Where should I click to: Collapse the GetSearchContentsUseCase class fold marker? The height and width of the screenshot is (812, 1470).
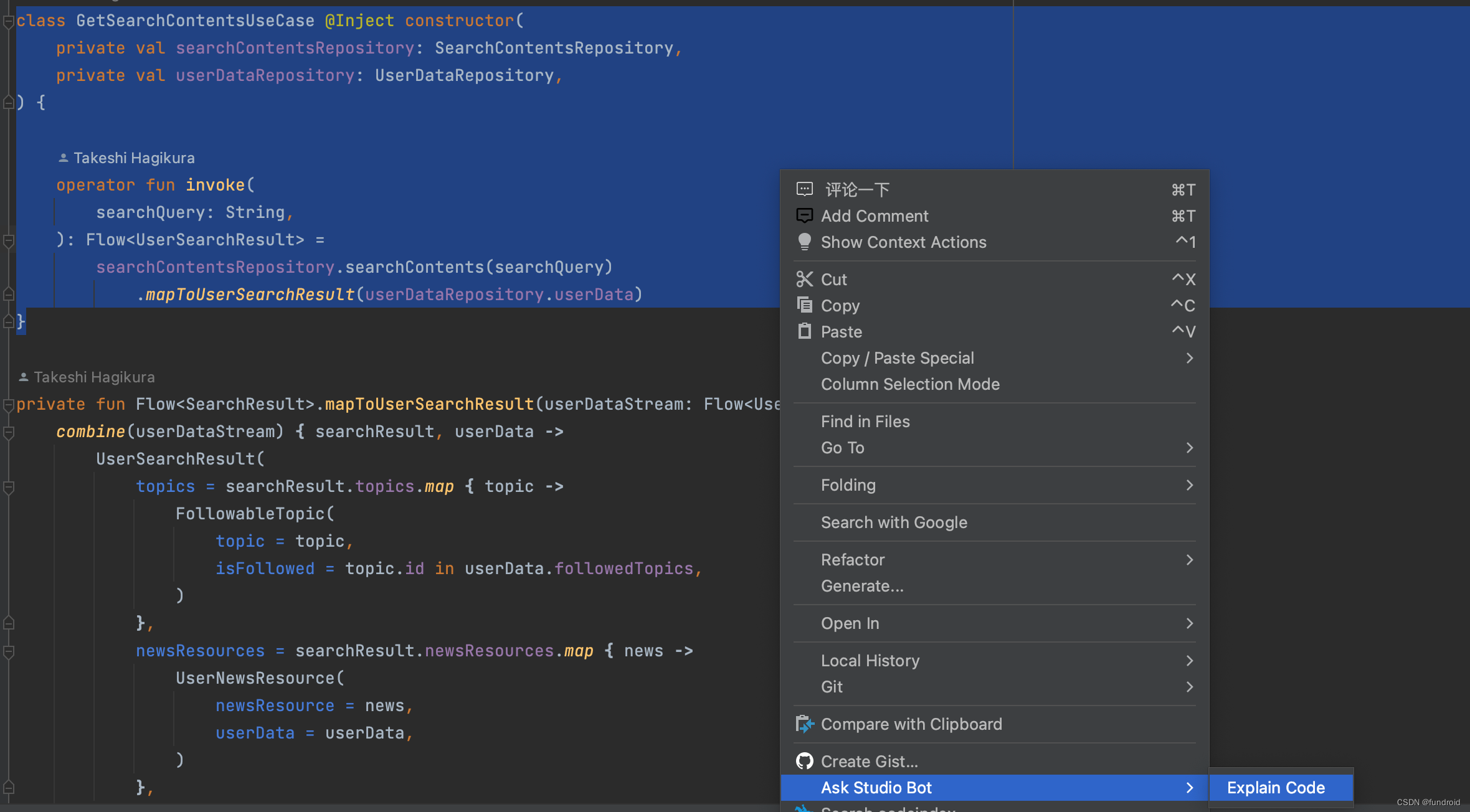(x=9, y=22)
